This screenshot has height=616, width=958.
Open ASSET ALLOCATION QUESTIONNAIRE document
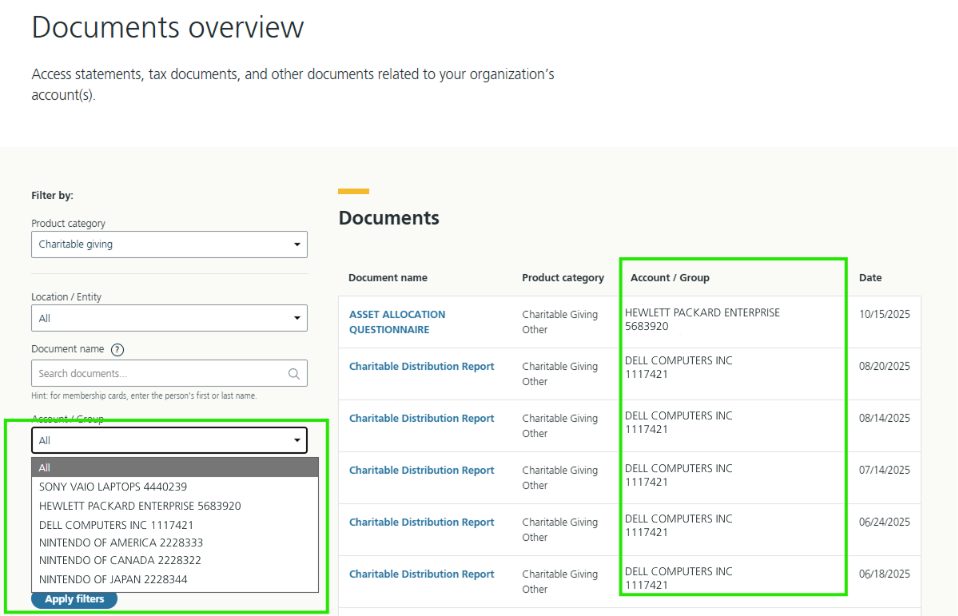click(397, 322)
